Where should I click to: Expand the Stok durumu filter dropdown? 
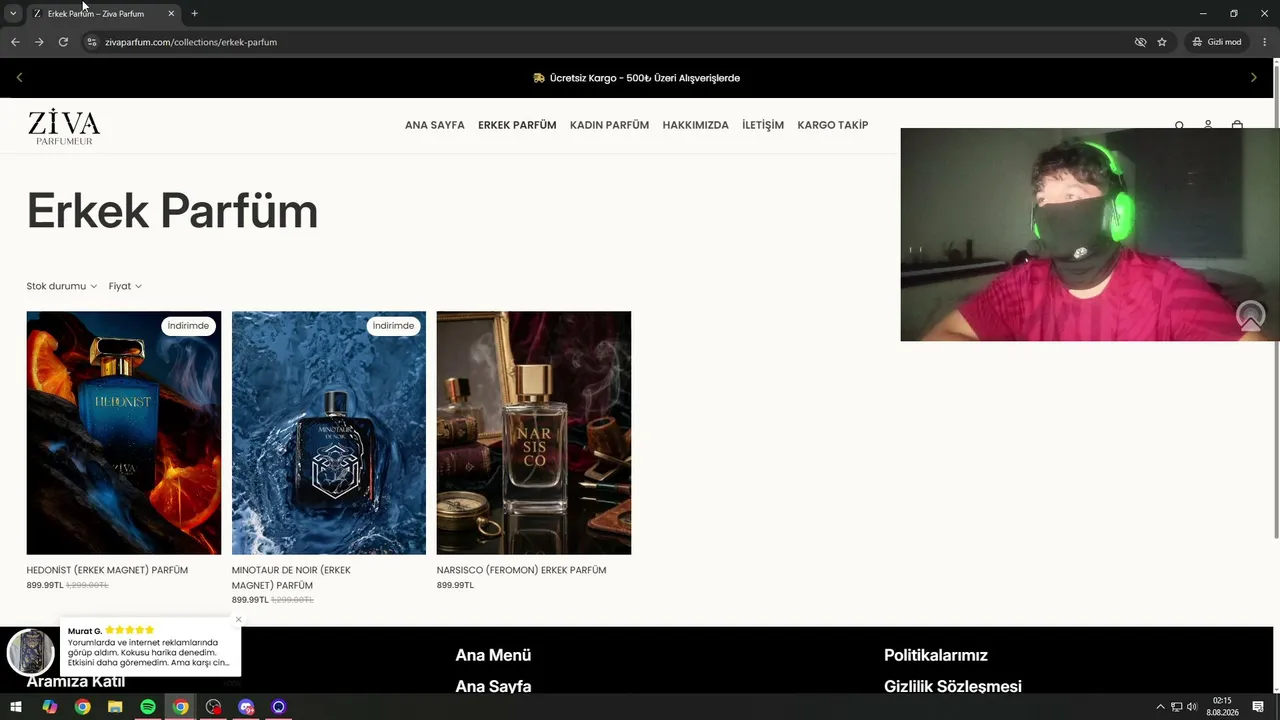click(62, 286)
